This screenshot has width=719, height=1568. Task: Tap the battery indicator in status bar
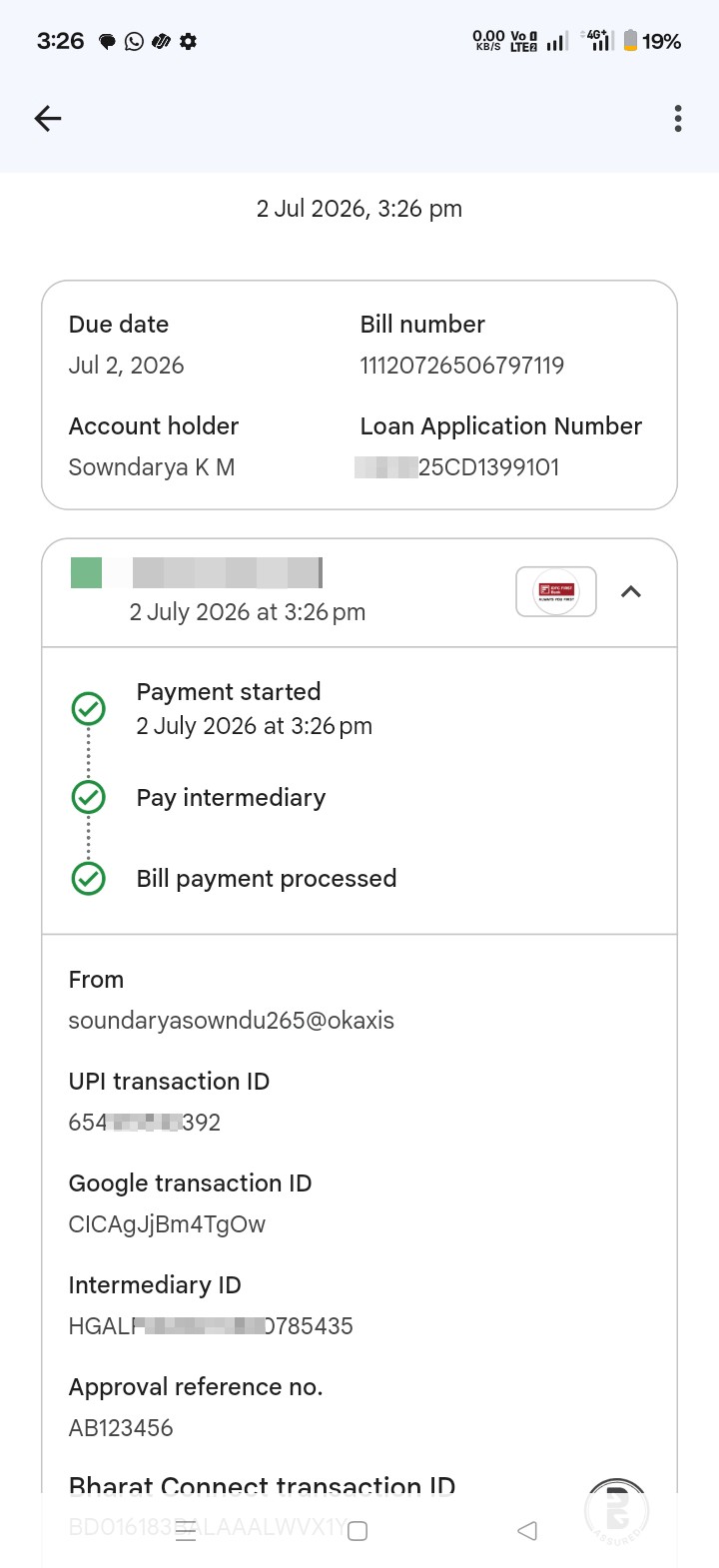[x=652, y=41]
